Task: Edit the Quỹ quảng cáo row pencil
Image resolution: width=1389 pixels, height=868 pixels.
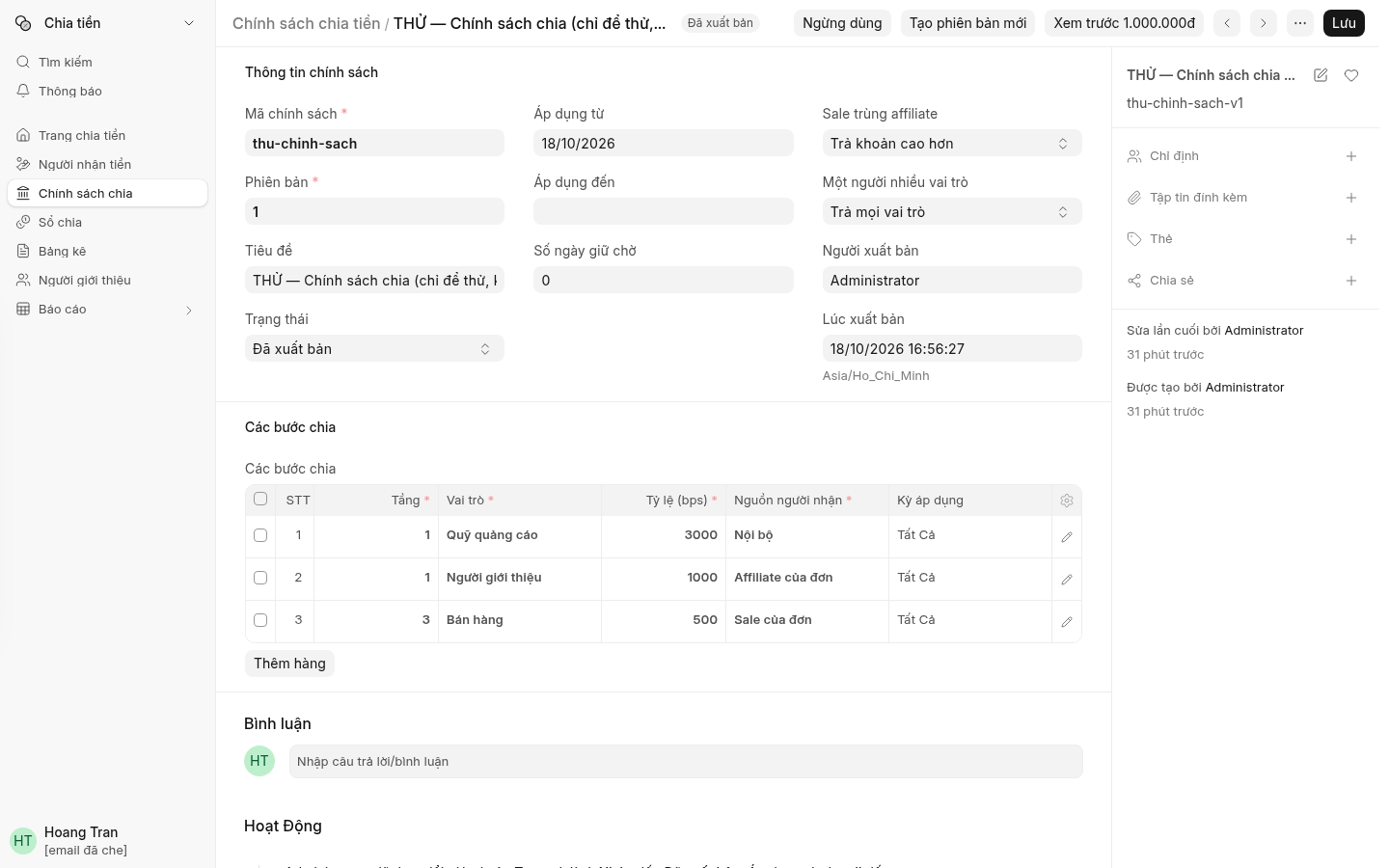Action: pos(1067,537)
